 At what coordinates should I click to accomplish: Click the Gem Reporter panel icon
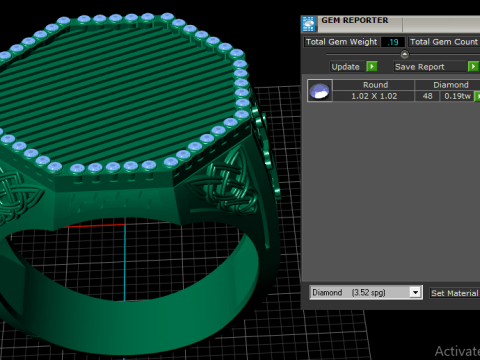click(309, 24)
